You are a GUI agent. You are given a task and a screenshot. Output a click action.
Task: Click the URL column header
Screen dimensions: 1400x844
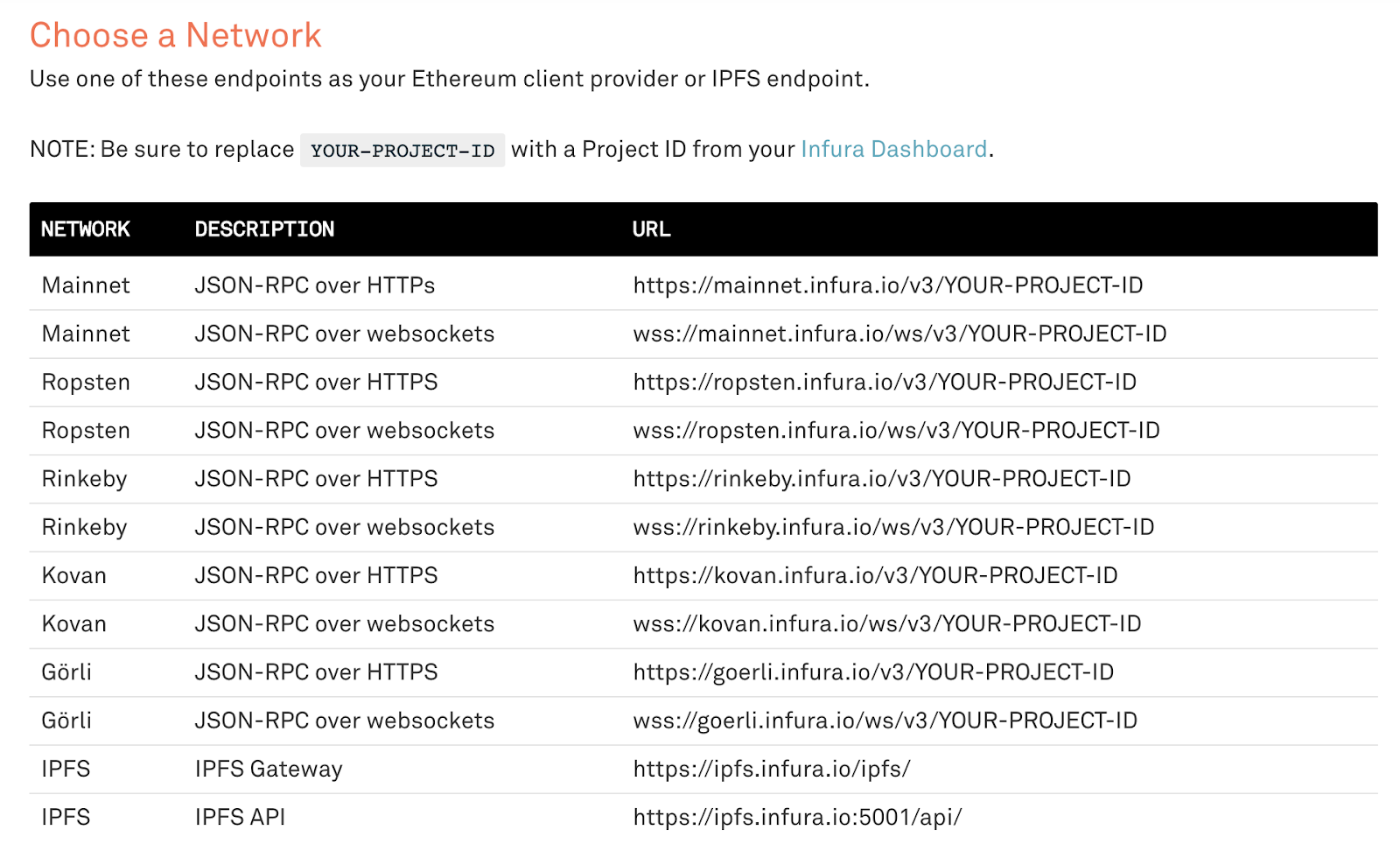pos(651,229)
